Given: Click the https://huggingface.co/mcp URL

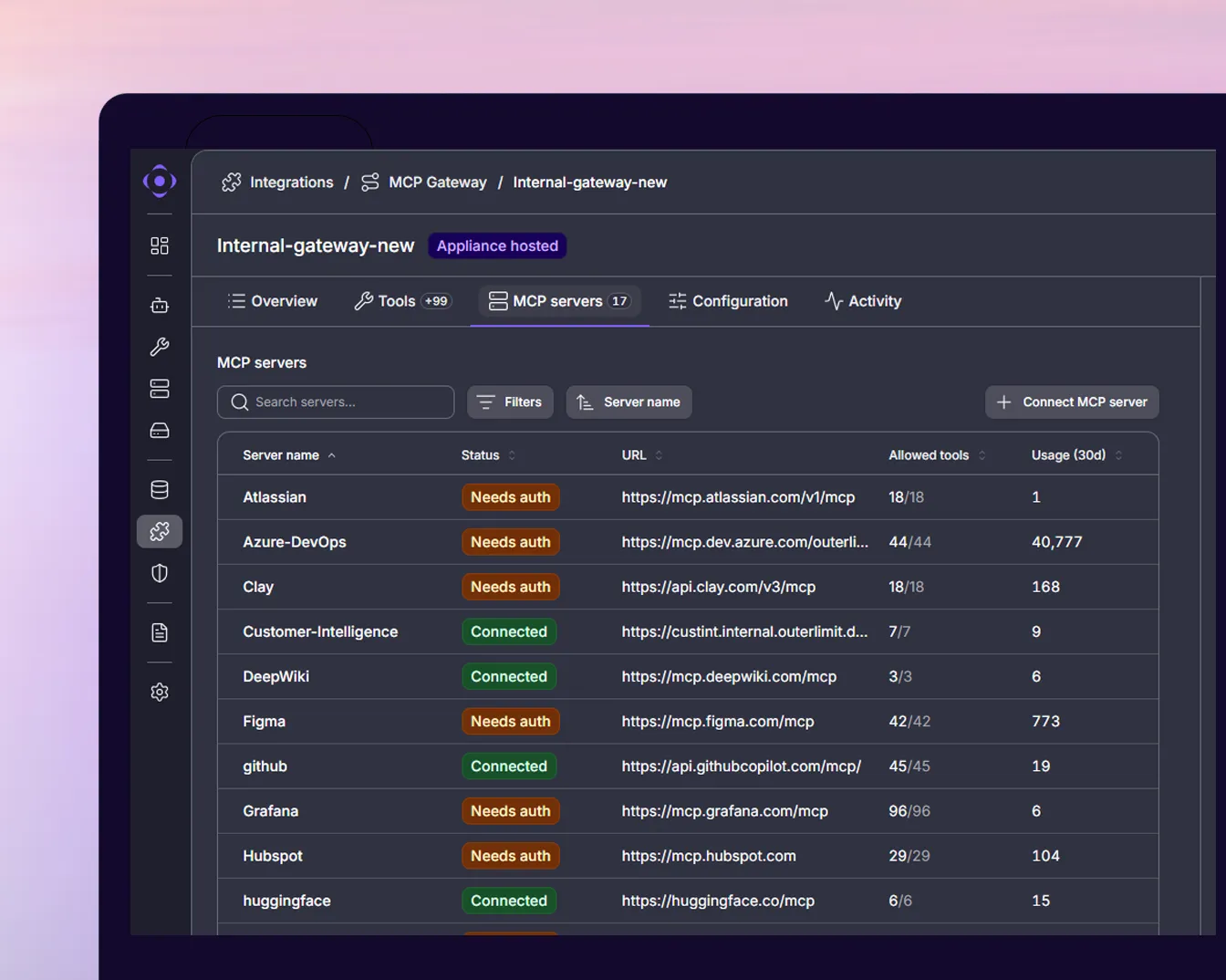Looking at the screenshot, I should [x=718, y=901].
